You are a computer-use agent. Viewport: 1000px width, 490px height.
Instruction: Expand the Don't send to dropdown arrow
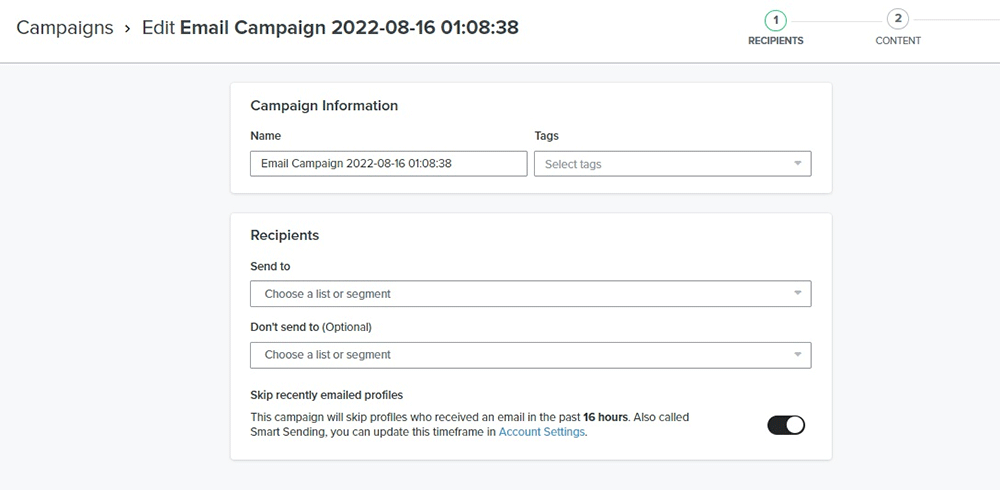pos(797,355)
